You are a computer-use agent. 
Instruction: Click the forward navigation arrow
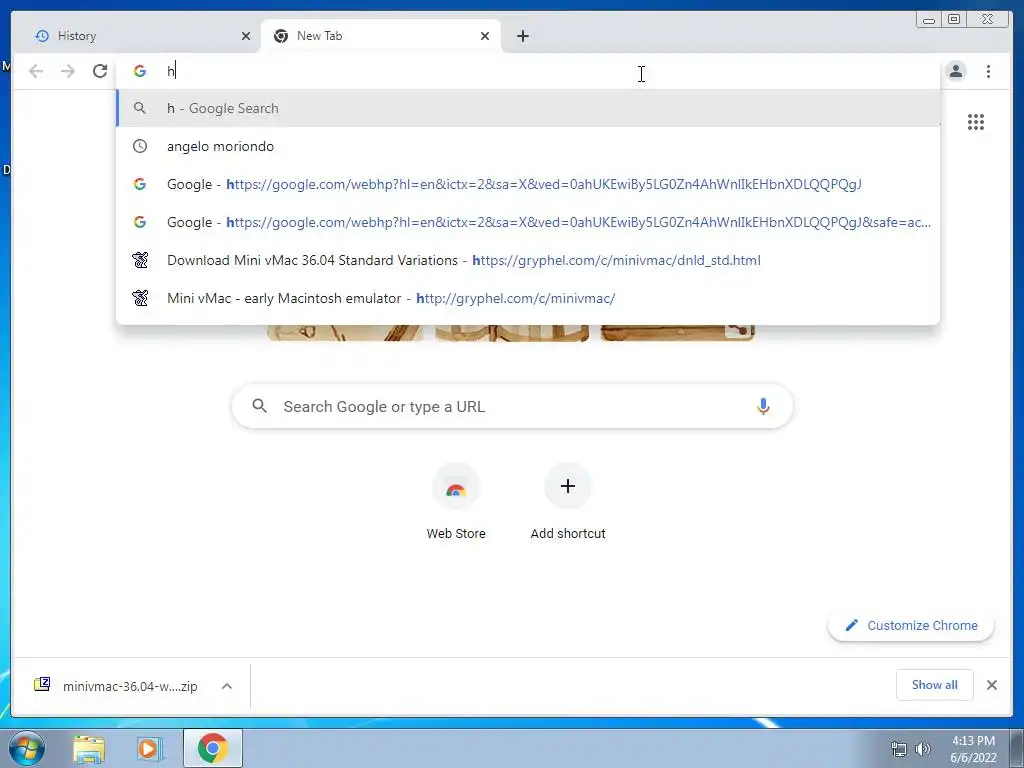tap(68, 71)
